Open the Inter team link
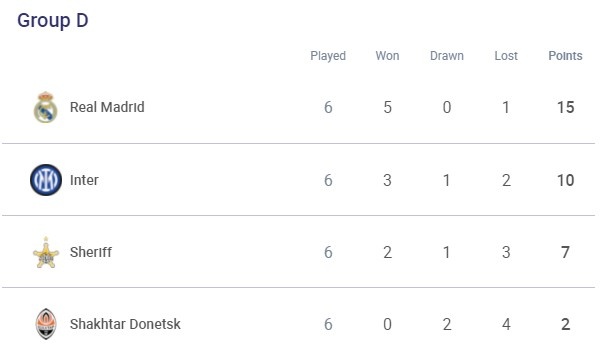Image resolution: width=602 pixels, height=364 pixels. [84, 180]
